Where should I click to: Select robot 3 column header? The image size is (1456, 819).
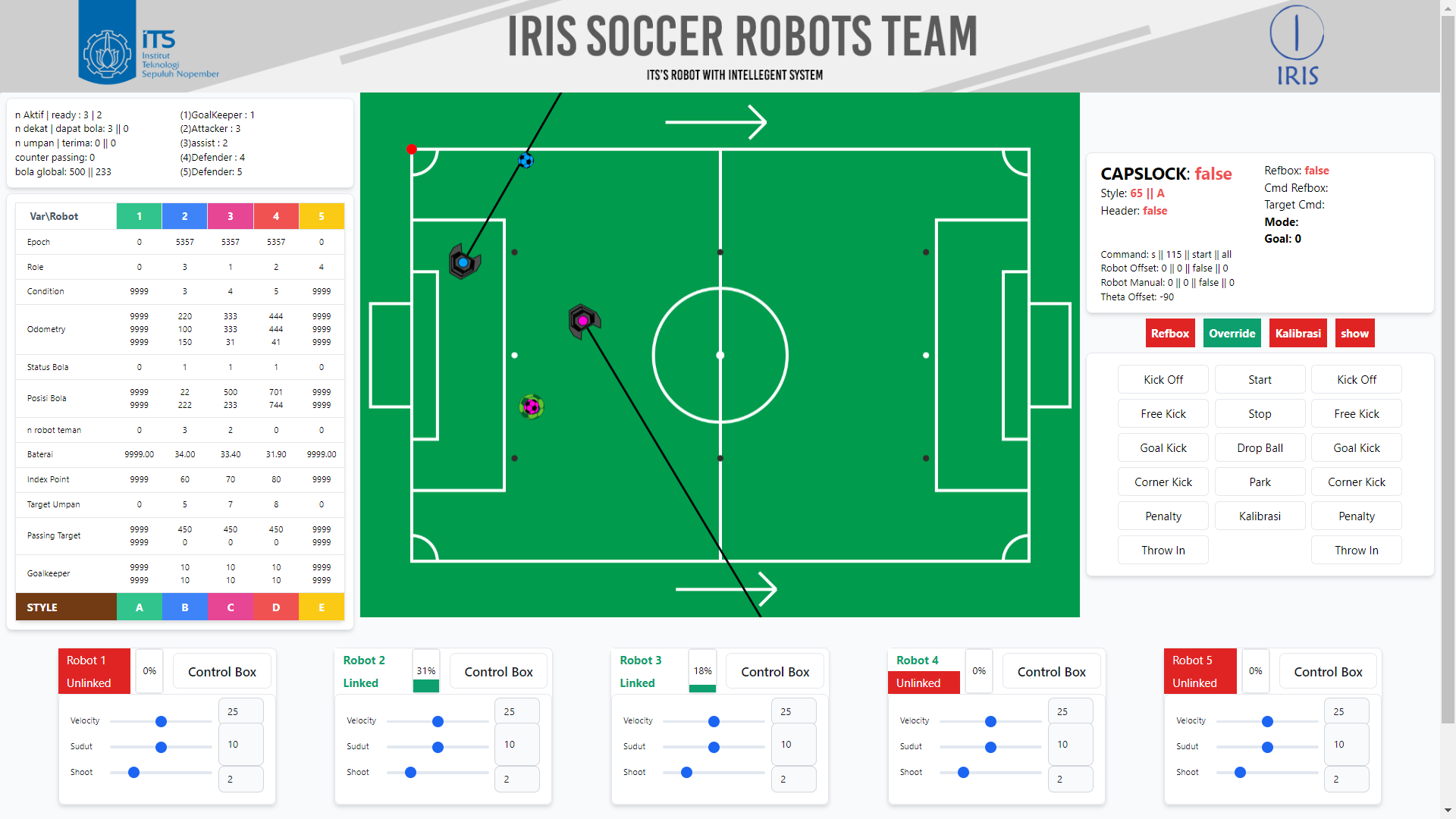point(230,216)
